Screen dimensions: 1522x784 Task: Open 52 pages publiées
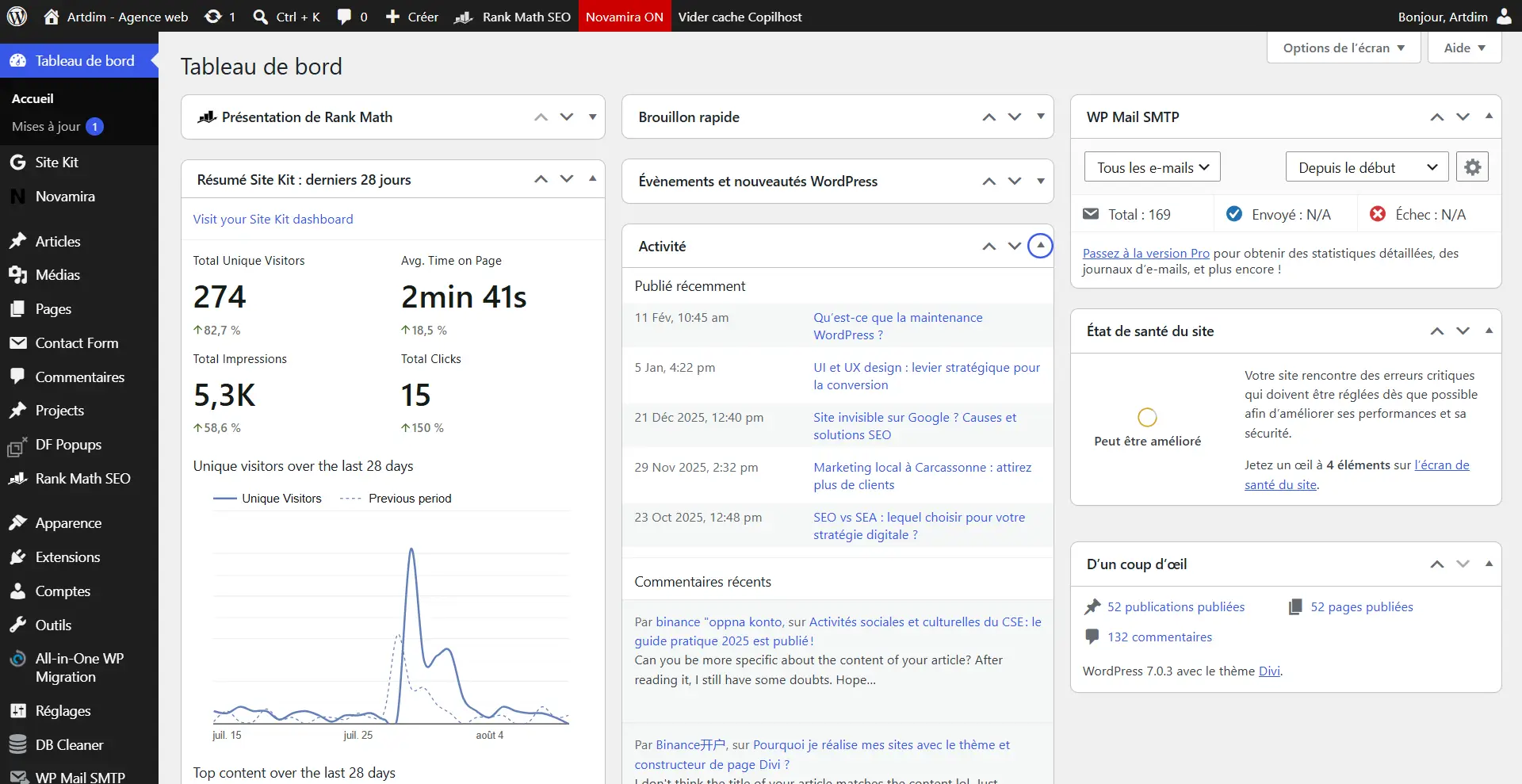click(1361, 607)
